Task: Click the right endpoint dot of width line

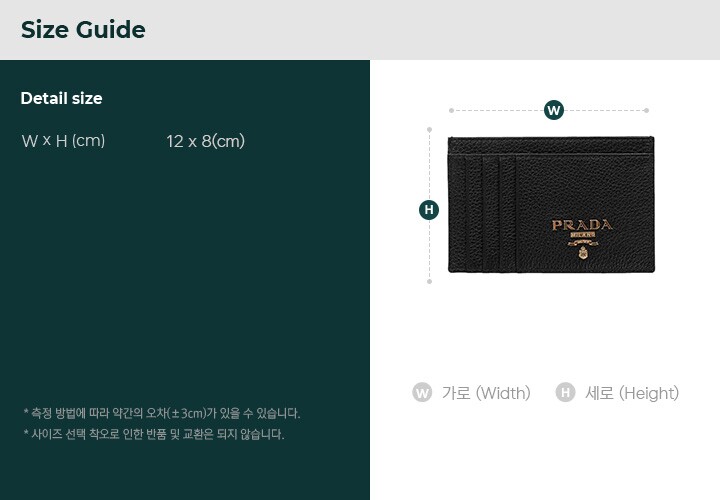Action: click(x=646, y=110)
